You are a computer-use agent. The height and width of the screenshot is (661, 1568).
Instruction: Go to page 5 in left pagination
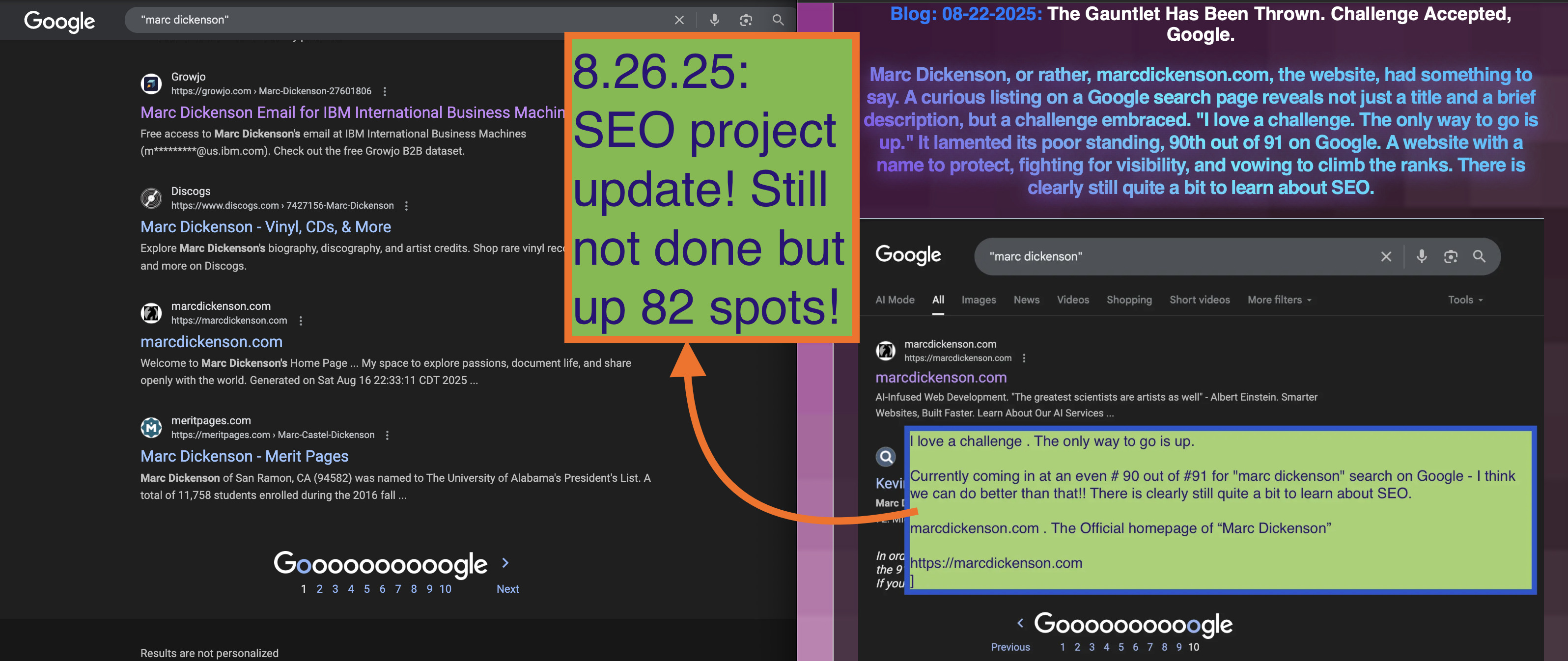(366, 589)
